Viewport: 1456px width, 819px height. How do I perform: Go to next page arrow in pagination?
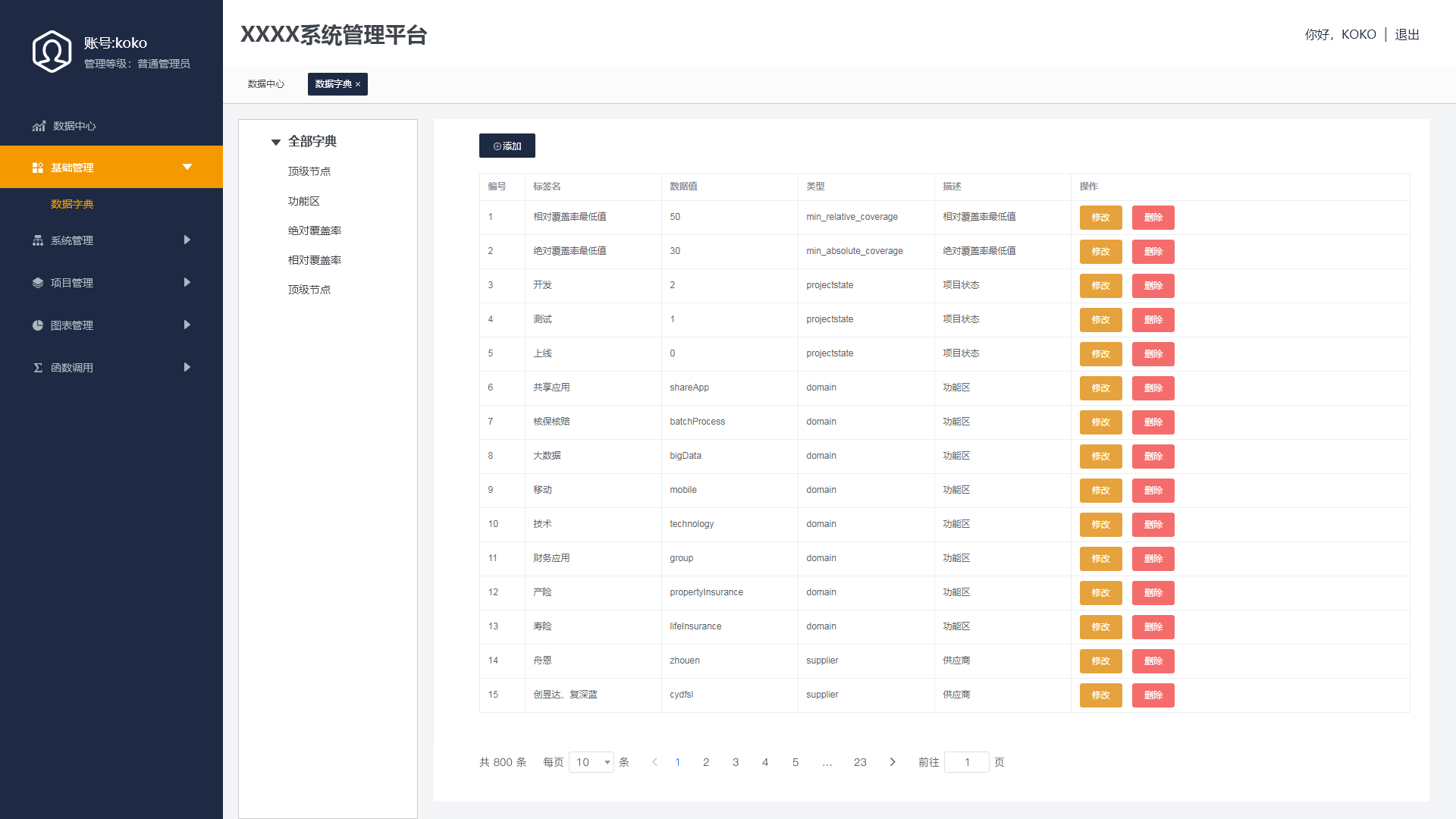(893, 762)
